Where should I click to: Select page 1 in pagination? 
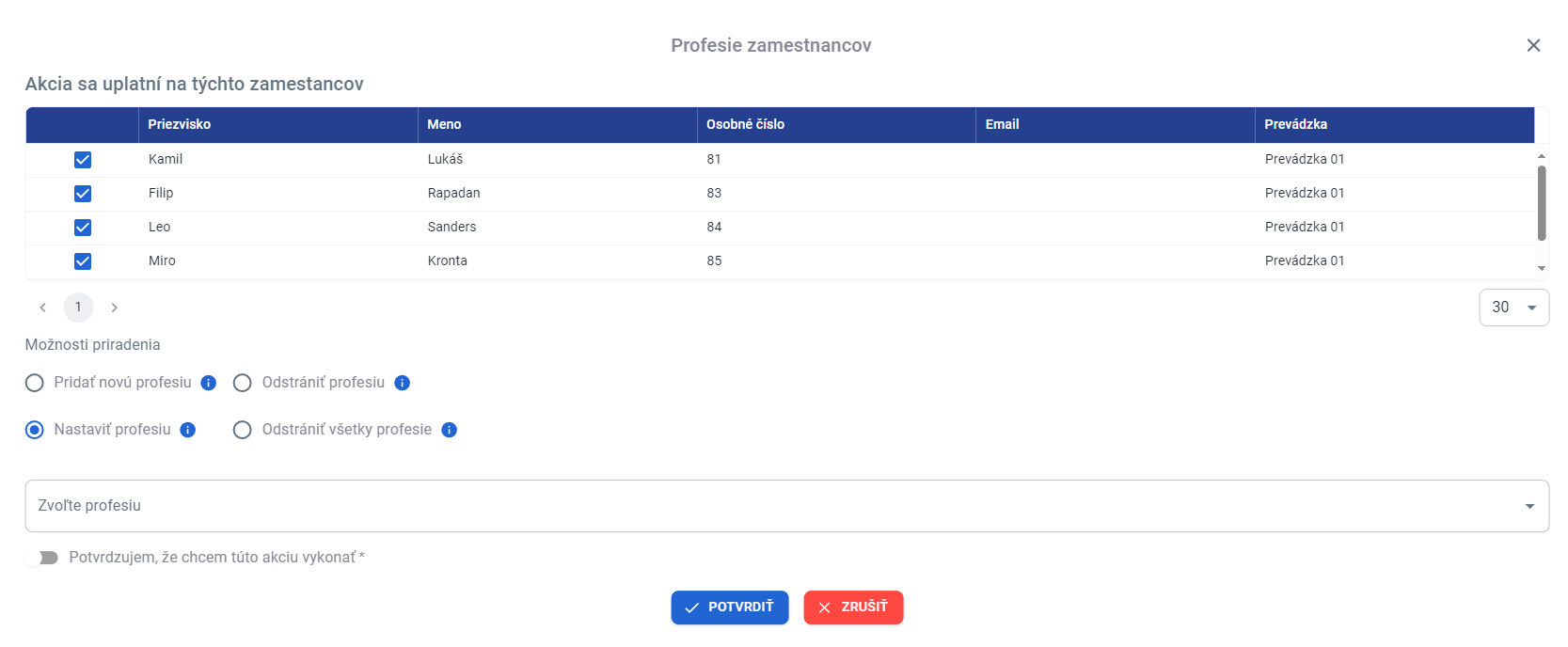[78, 308]
